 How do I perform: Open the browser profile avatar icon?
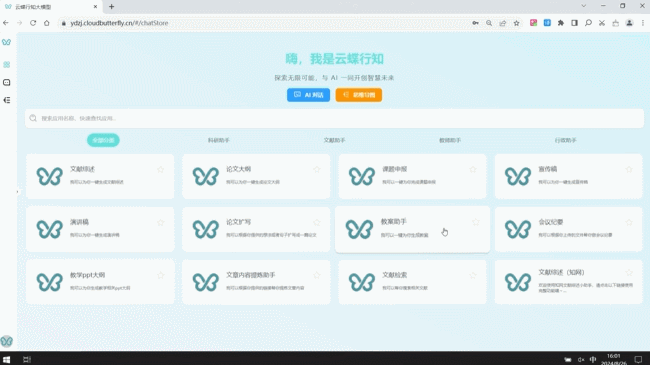(x=629, y=23)
